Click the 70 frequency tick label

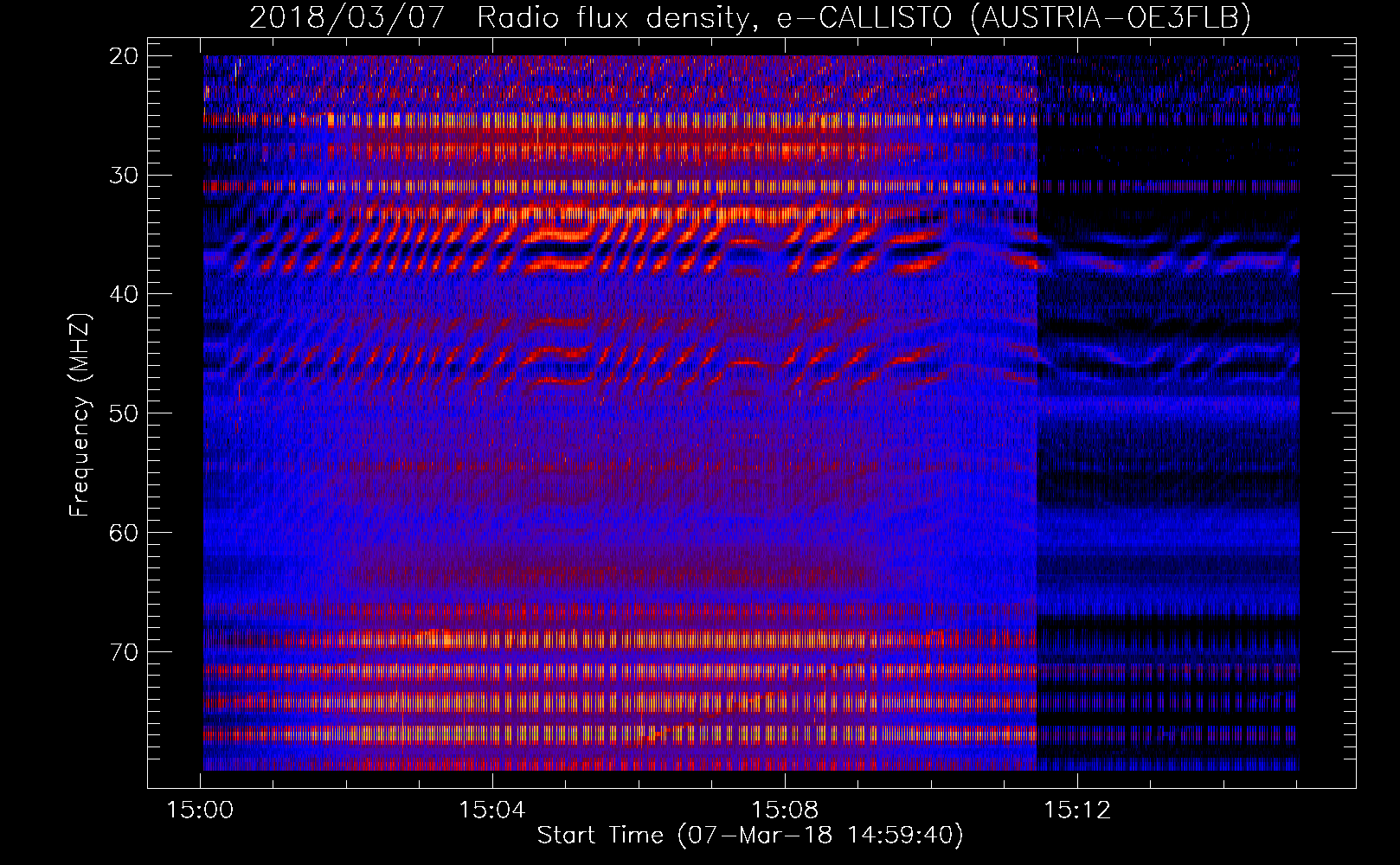125,651
